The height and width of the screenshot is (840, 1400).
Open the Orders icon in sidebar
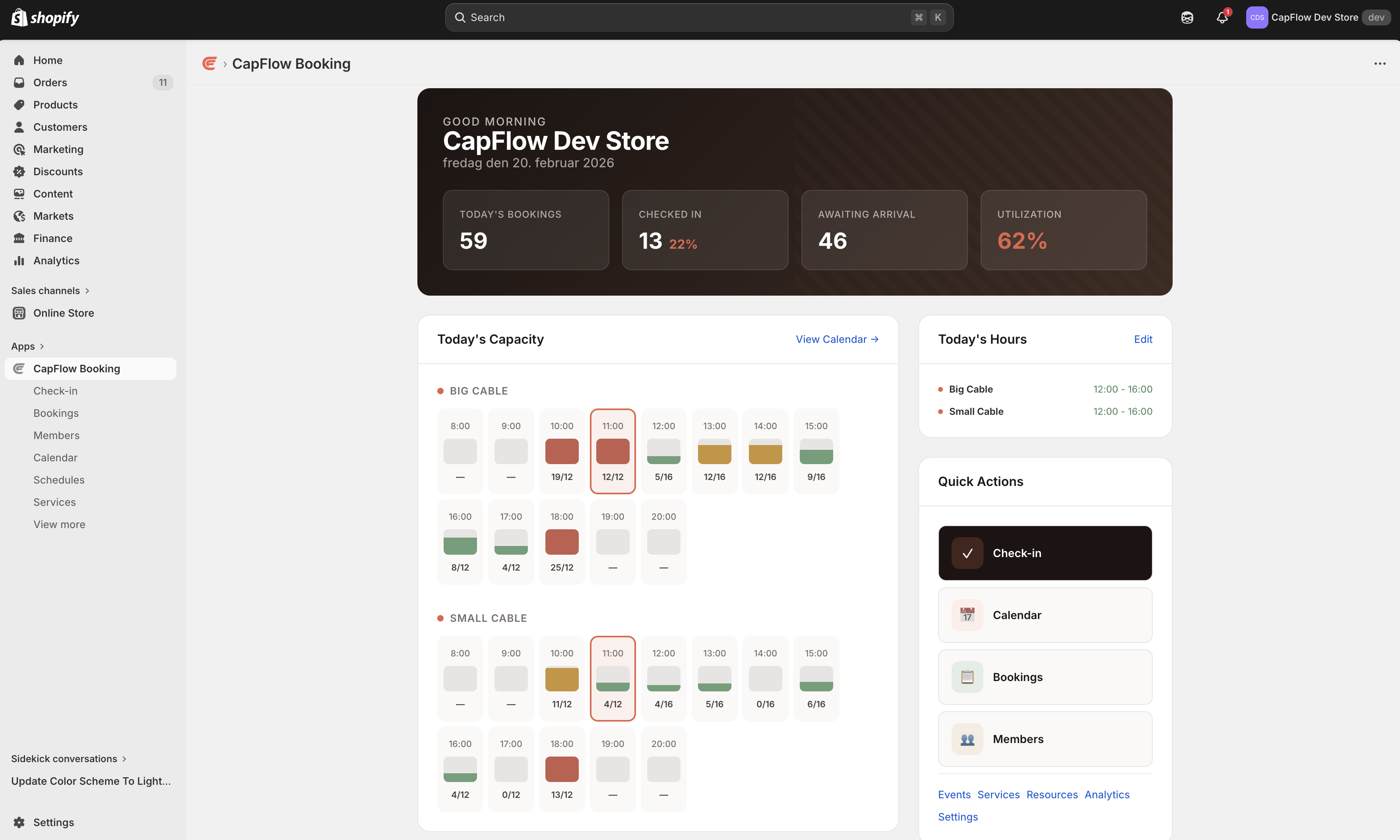click(x=19, y=82)
